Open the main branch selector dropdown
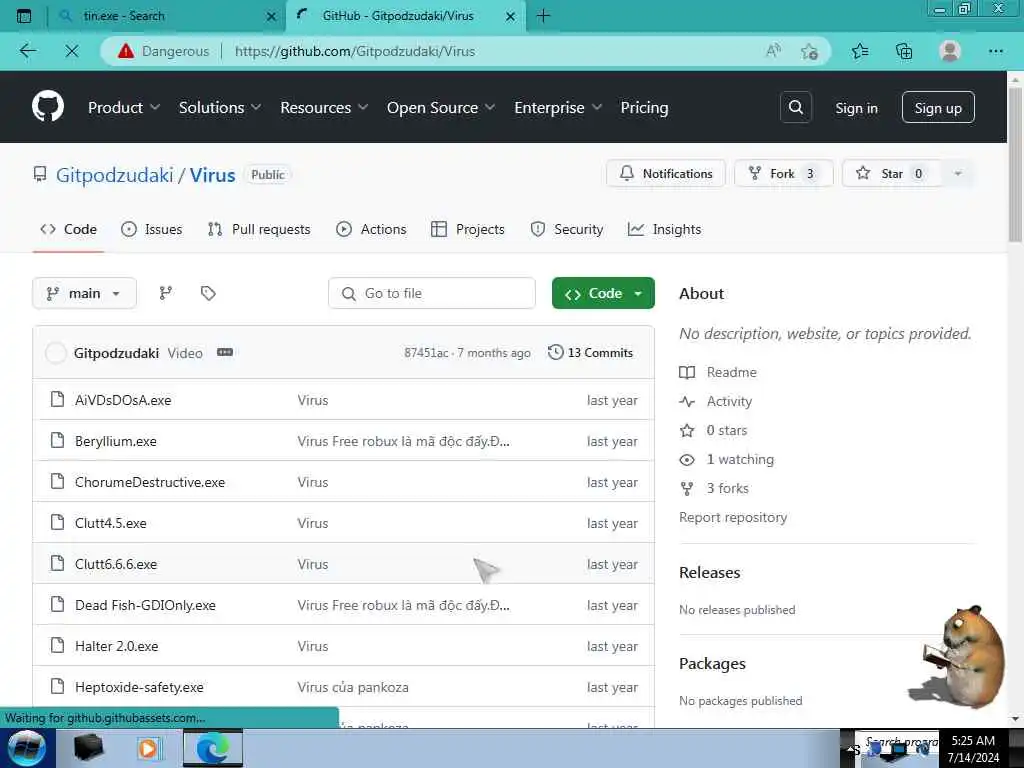The image size is (1024, 768). coord(84,293)
